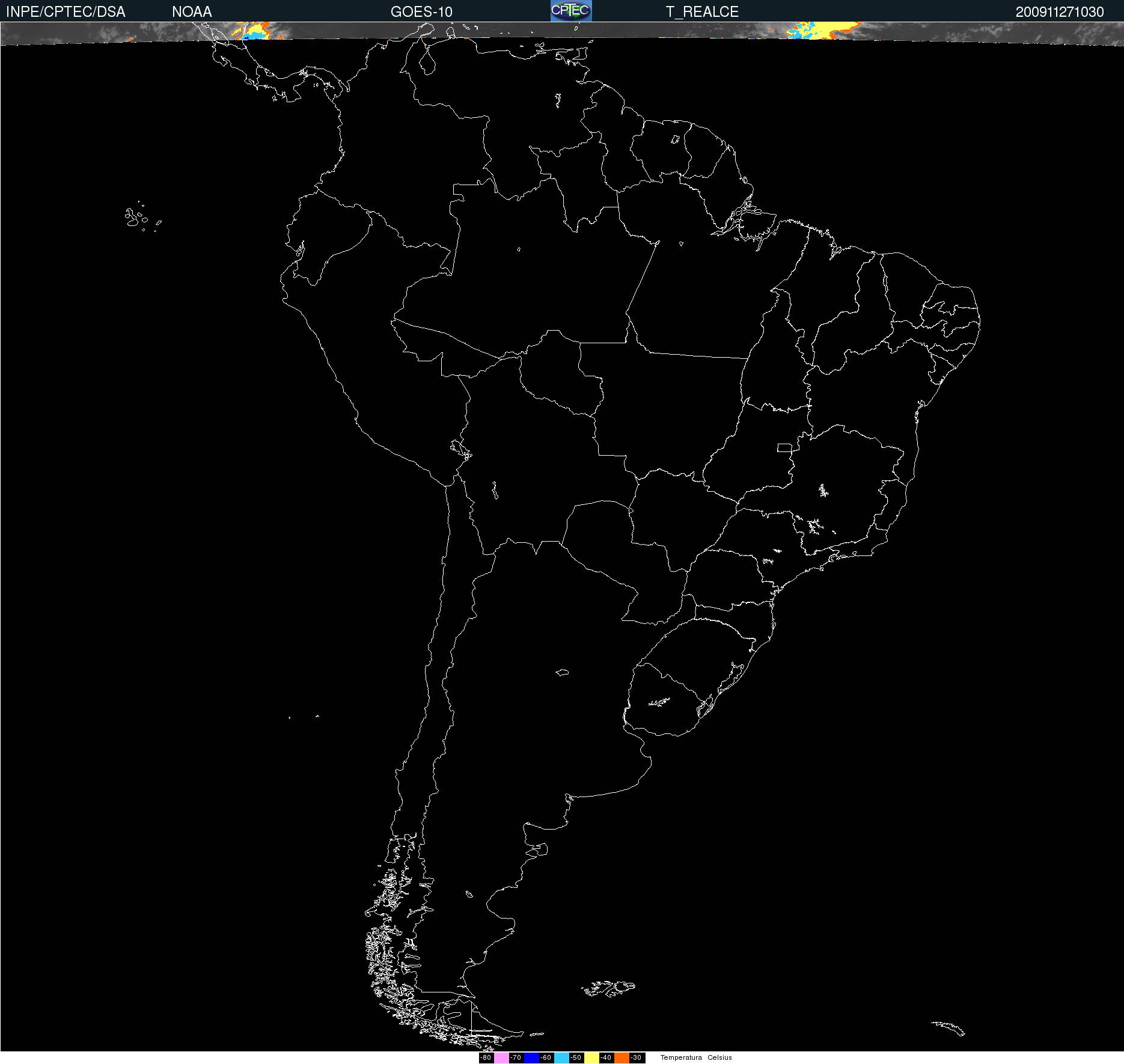This screenshot has height=1064, width=1124.
Task: Click the T_REALCE product label
Action: point(702,12)
